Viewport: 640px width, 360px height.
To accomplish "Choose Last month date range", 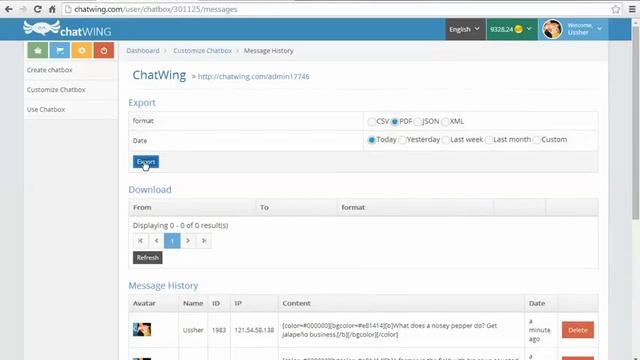I will pos(489,140).
